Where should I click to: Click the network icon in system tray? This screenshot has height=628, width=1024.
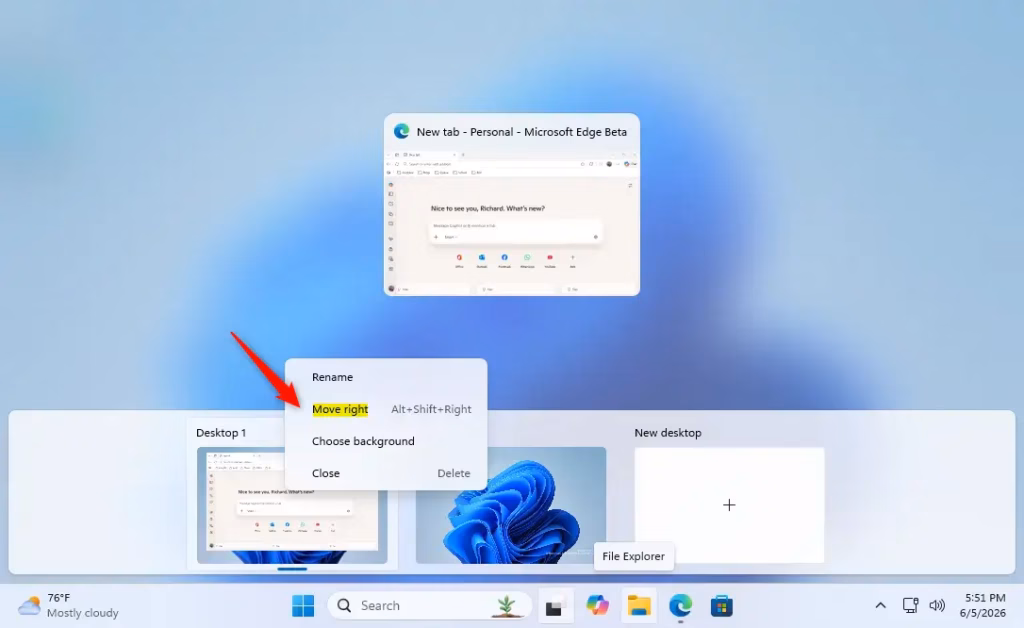(910, 605)
